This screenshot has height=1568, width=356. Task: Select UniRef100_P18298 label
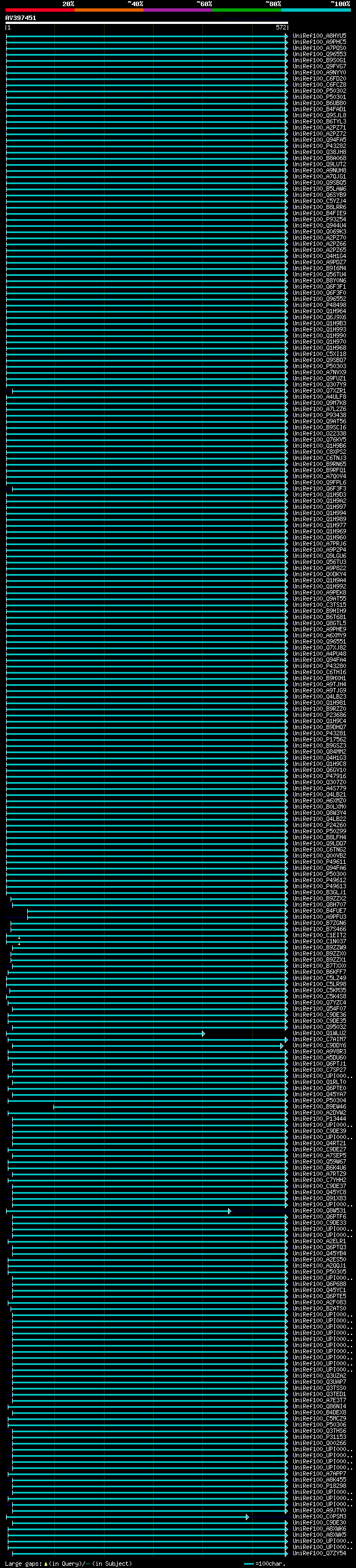319,1486
